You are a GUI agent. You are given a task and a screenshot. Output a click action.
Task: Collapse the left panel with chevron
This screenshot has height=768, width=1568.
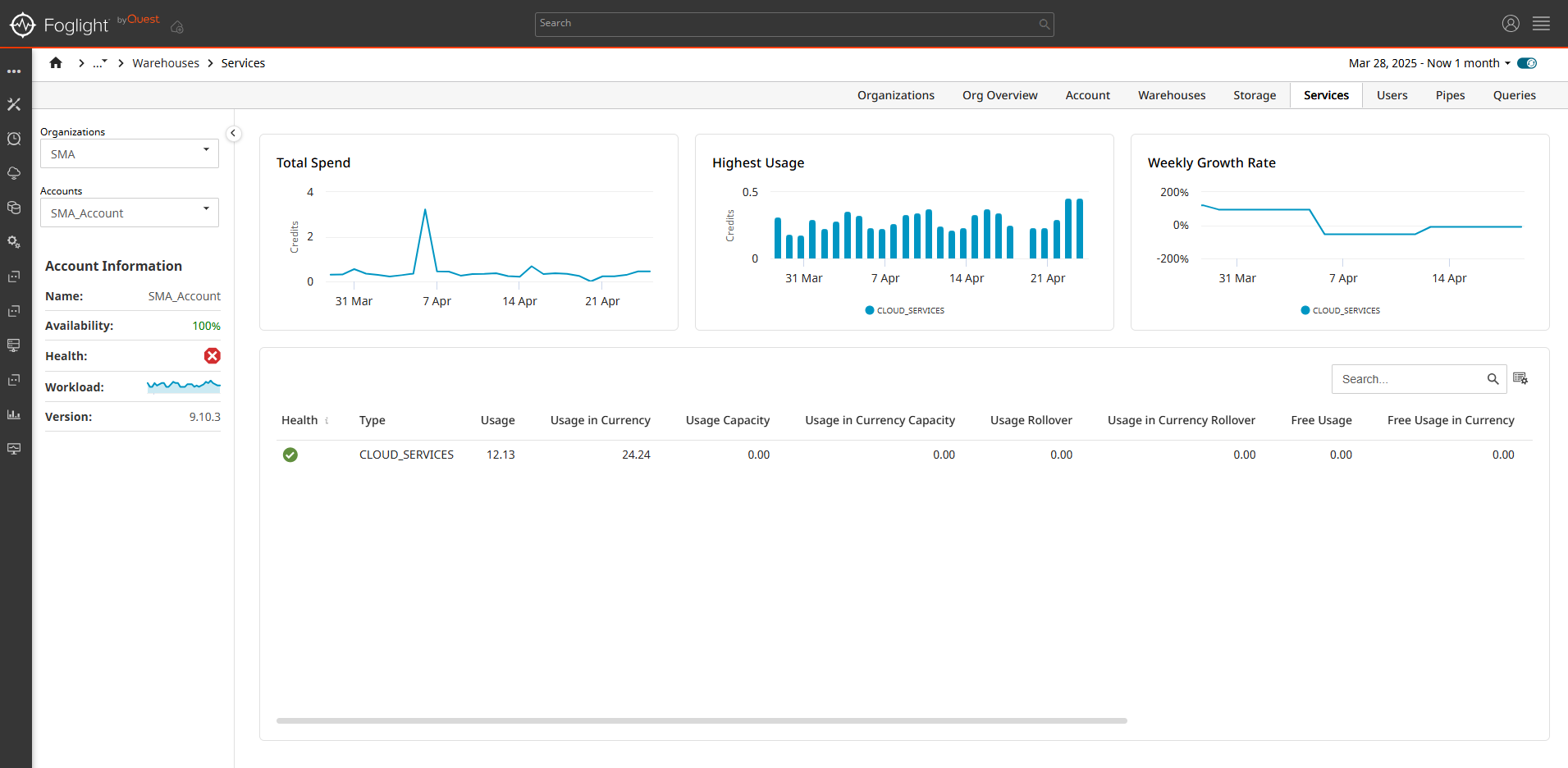[233, 133]
